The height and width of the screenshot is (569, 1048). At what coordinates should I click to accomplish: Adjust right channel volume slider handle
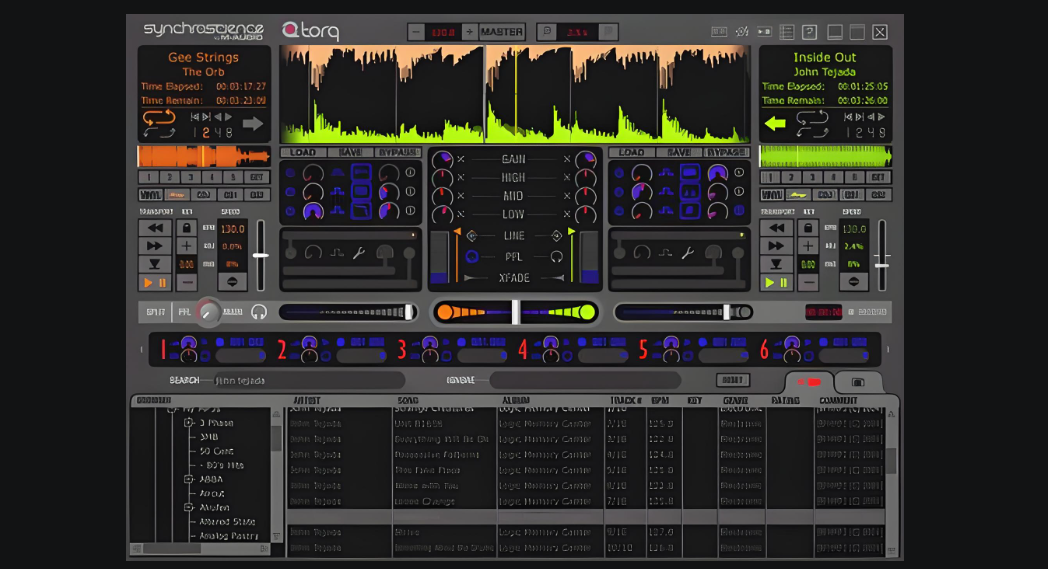(727, 312)
